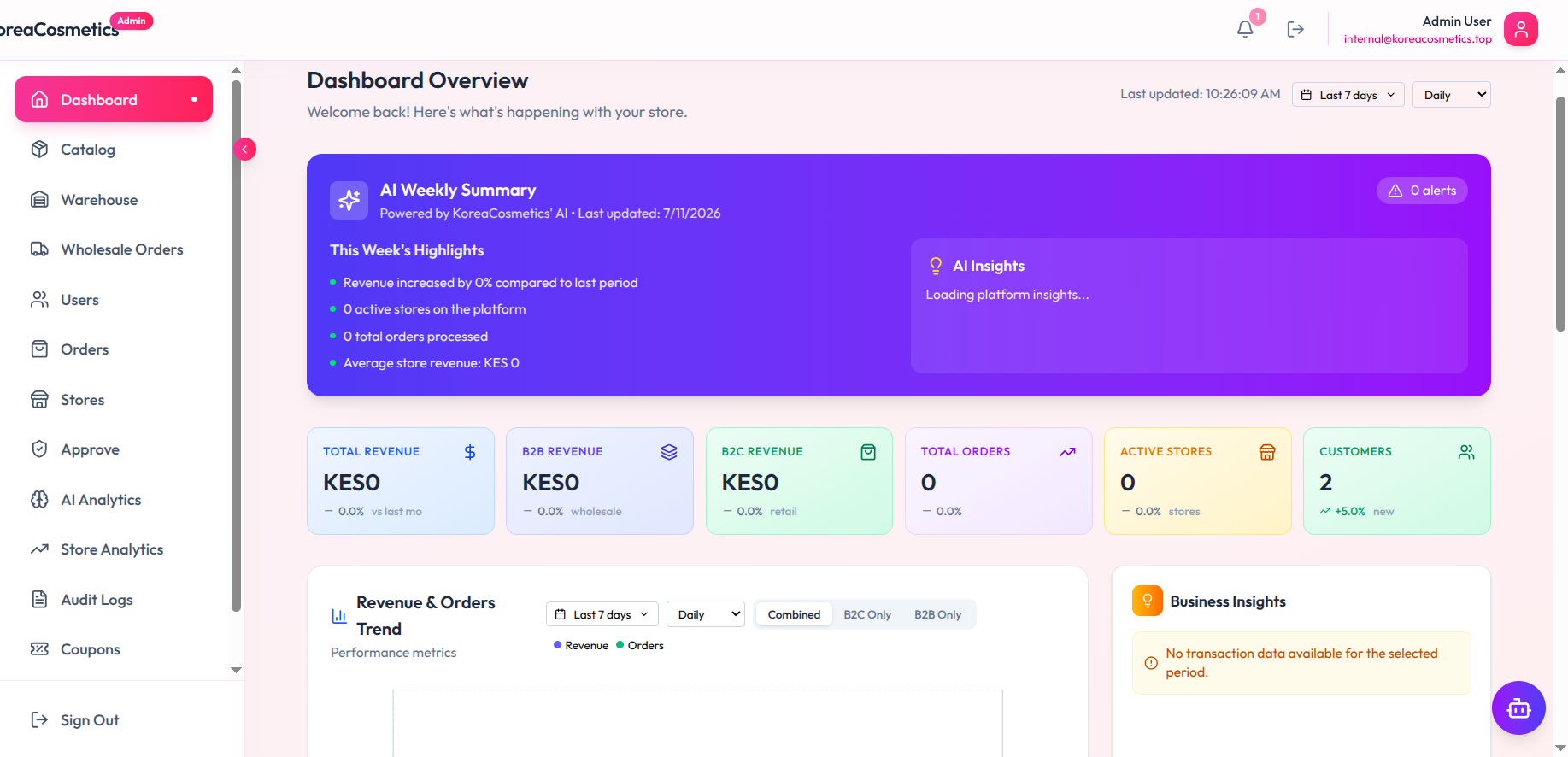Open the Admin User avatar icon
The height and width of the screenshot is (757, 1568).
[1520, 29]
